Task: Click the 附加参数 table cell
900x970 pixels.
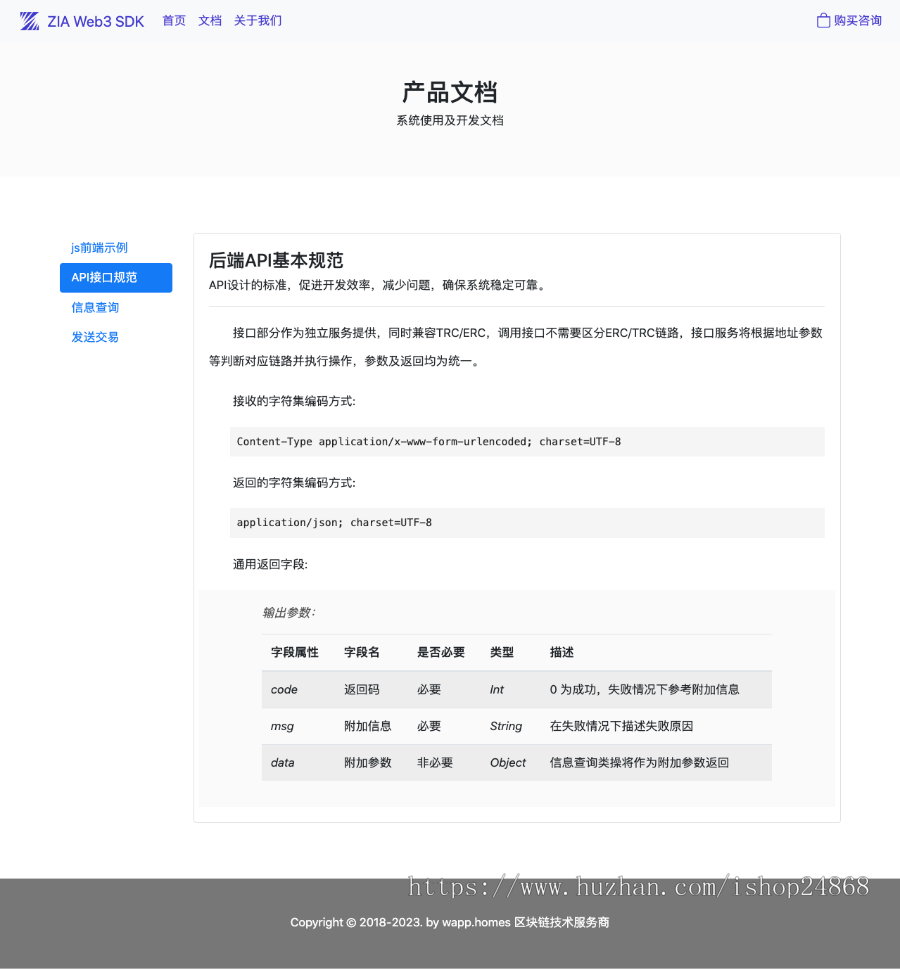Action: [x=367, y=762]
